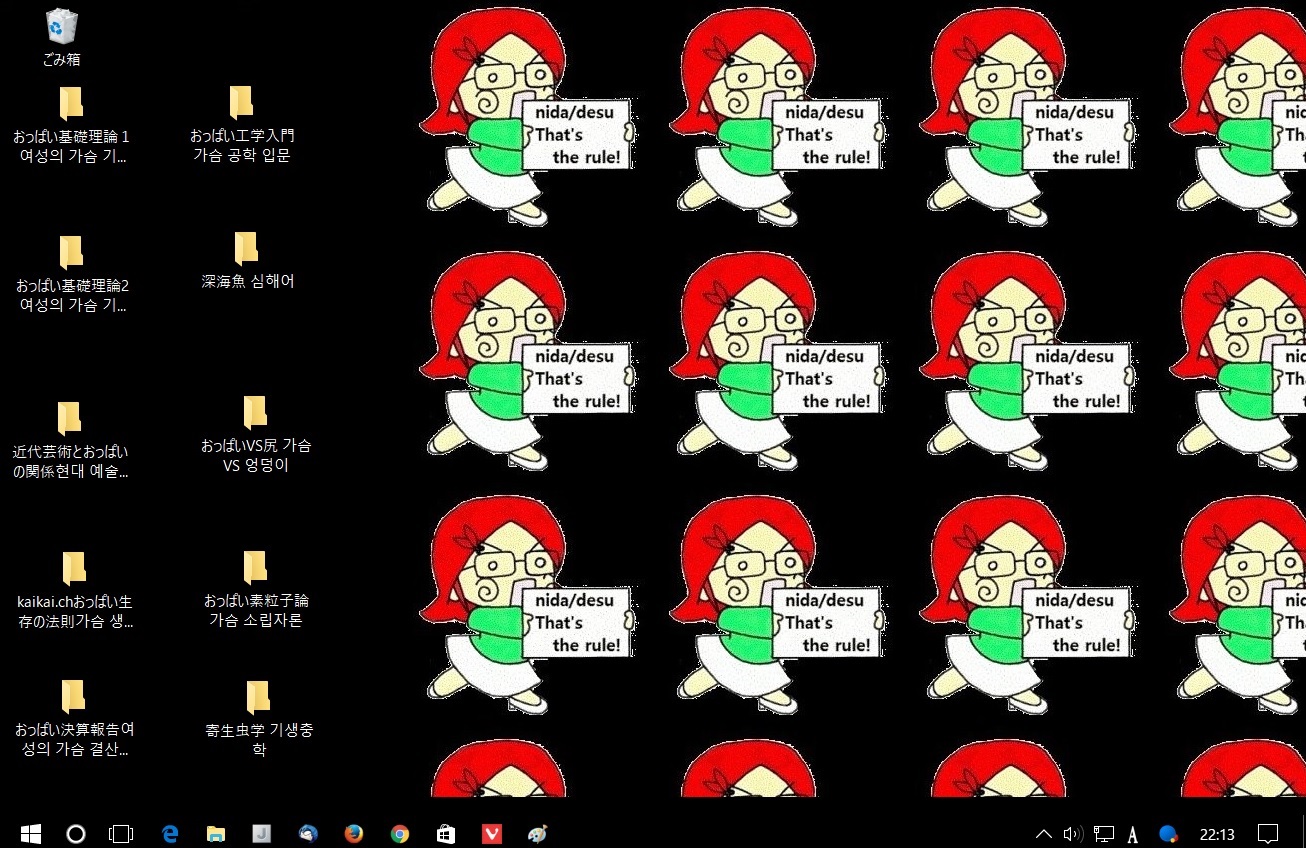Launch Microsoft Edge from the taskbar
1306x848 pixels.
(170, 833)
